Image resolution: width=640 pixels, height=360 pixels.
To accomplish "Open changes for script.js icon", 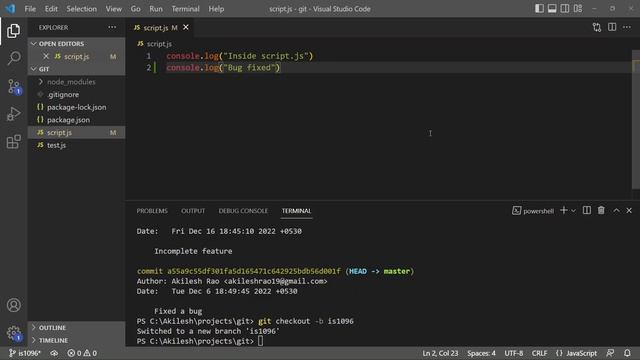I will pyautogui.click(x=597, y=27).
